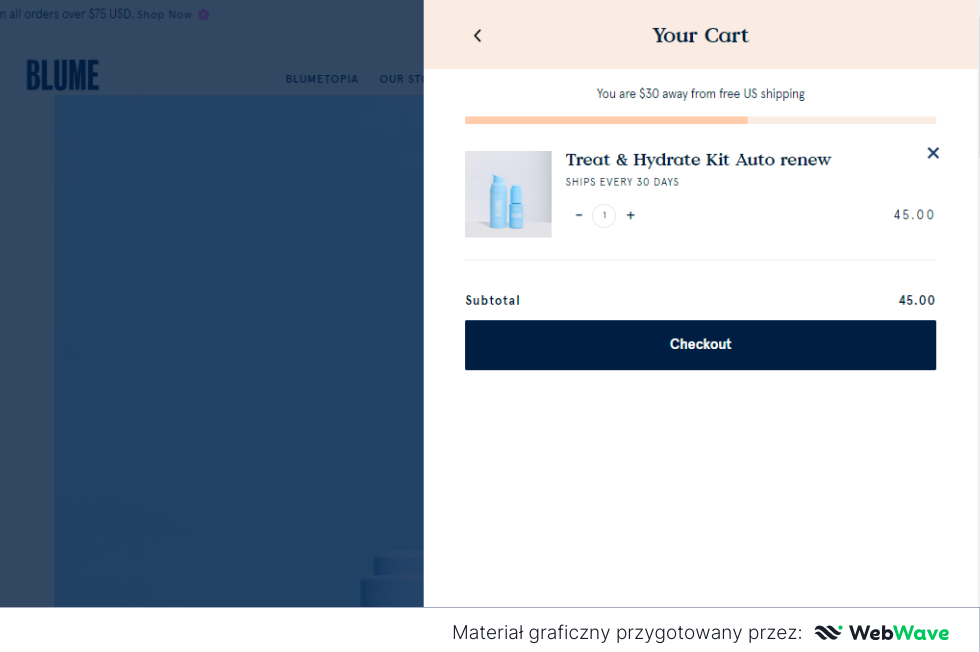Open the Treat & Hydrate Kit title link
The height and width of the screenshot is (652, 980).
pos(698,160)
